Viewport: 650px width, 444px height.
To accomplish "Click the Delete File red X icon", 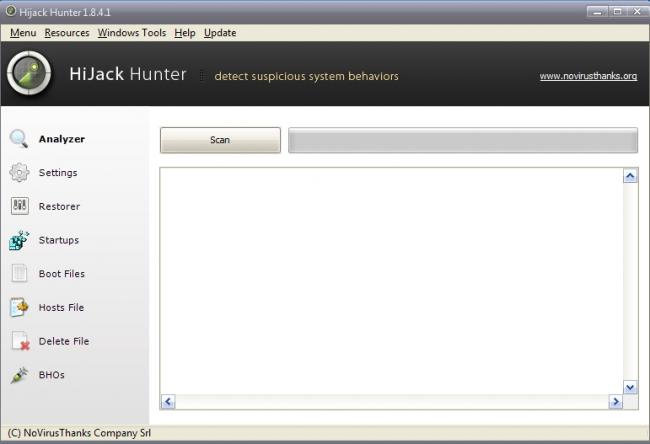I will pos(20,341).
